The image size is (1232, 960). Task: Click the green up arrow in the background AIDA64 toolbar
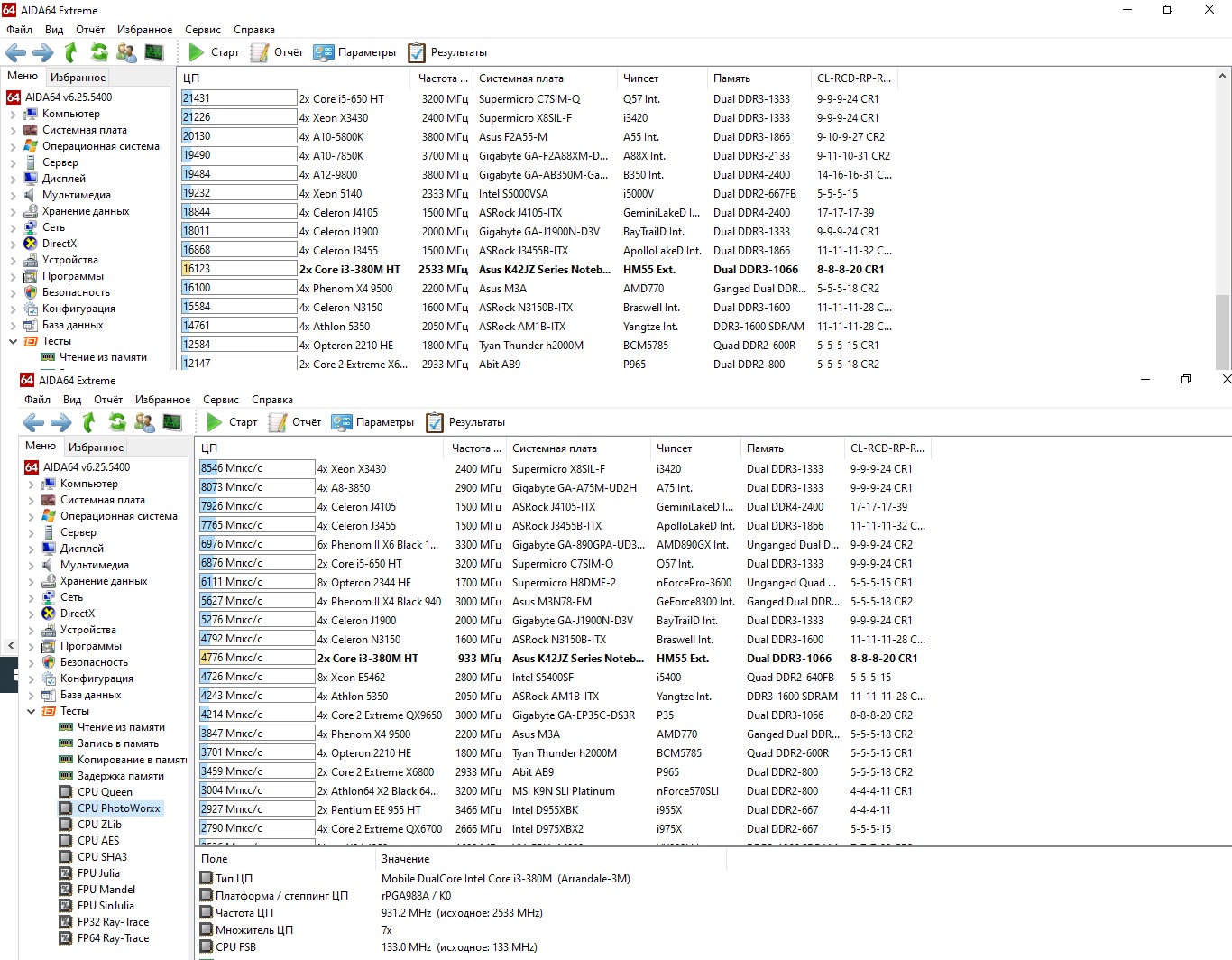pos(70,52)
